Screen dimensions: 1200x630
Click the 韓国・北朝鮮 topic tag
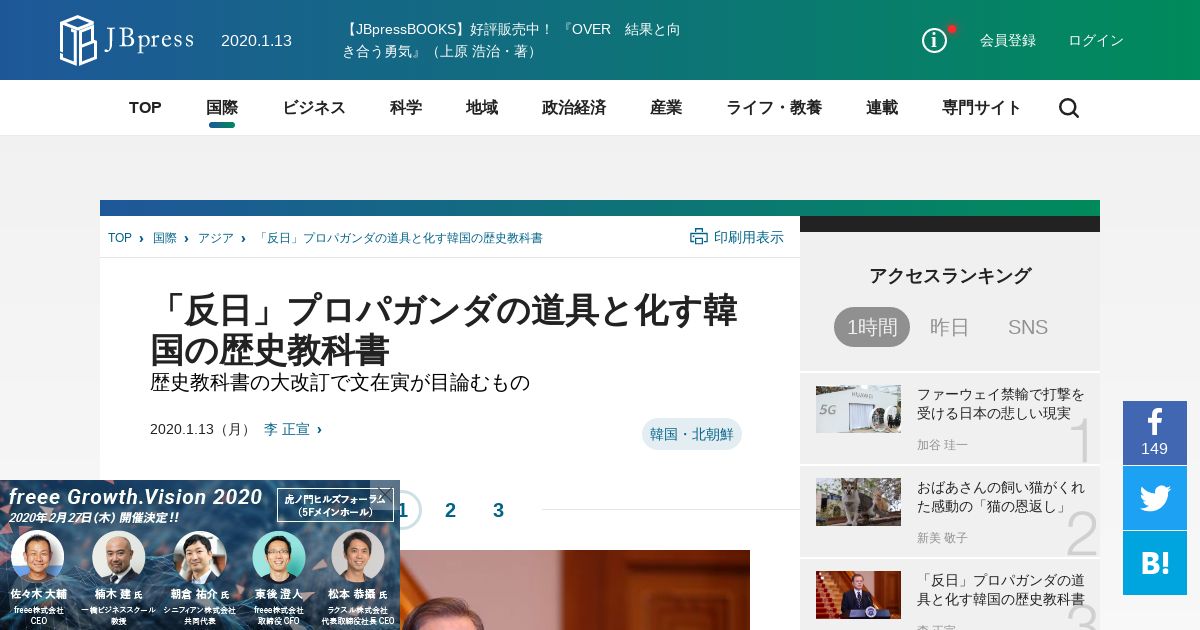(x=692, y=434)
